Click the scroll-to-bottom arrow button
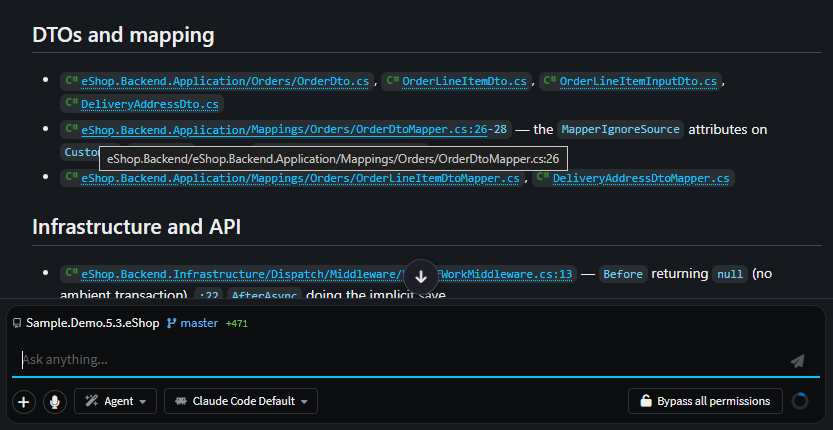 pyautogui.click(x=421, y=276)
